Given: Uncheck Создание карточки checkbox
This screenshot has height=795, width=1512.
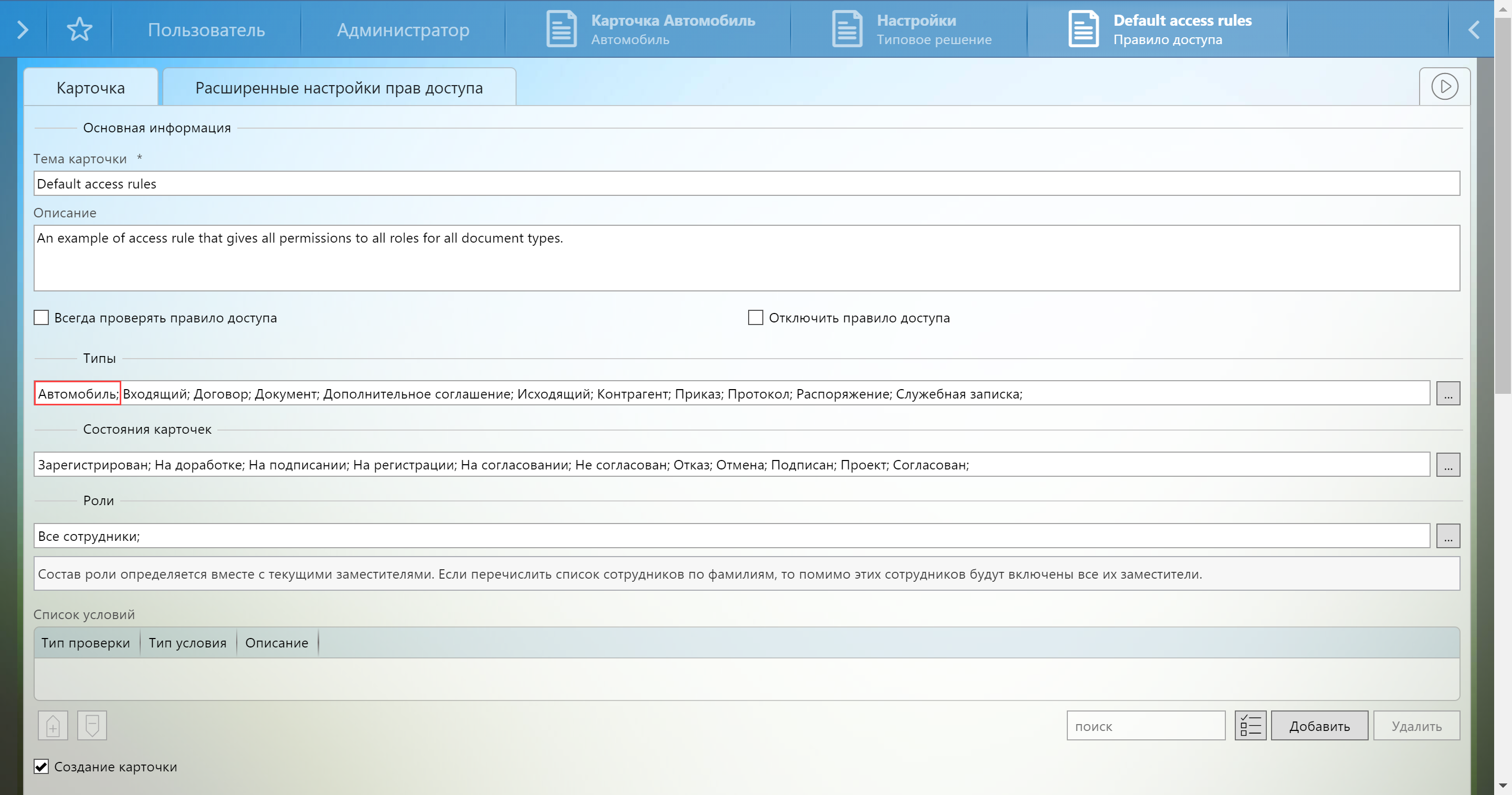Looking at the screenshot, I should pos(41,766).
